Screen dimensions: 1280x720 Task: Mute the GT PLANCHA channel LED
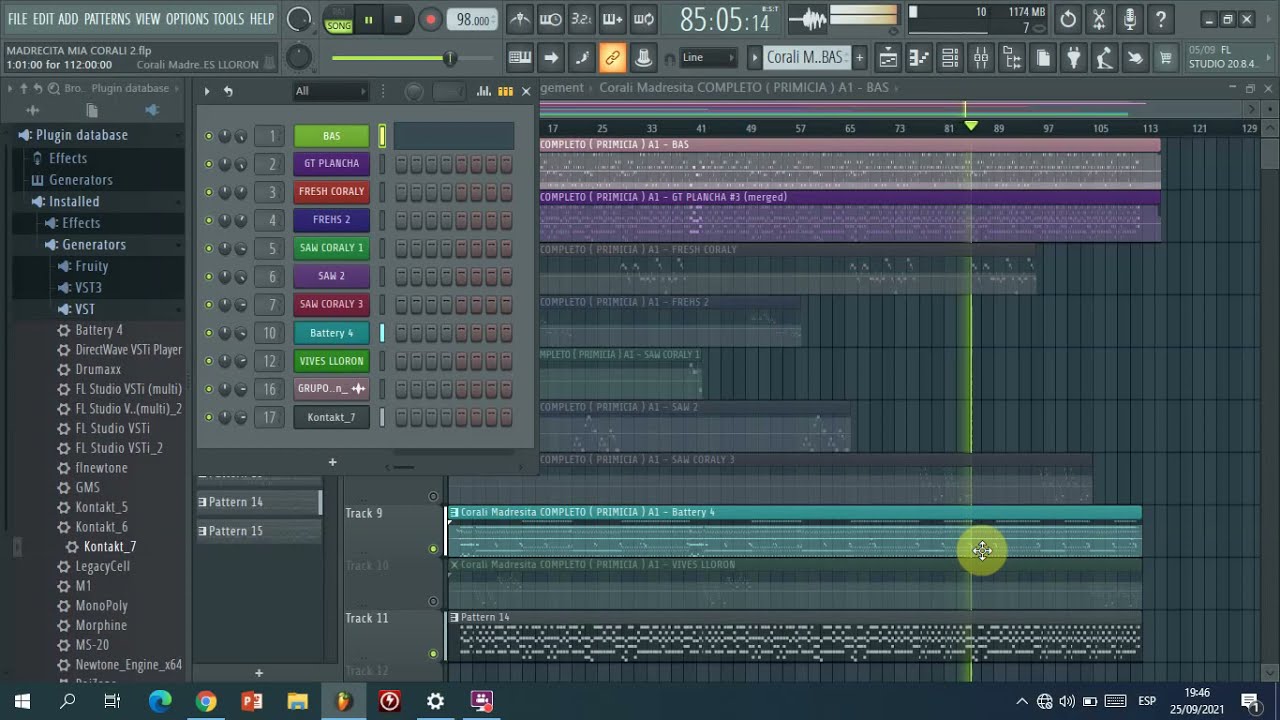(209, 164)
